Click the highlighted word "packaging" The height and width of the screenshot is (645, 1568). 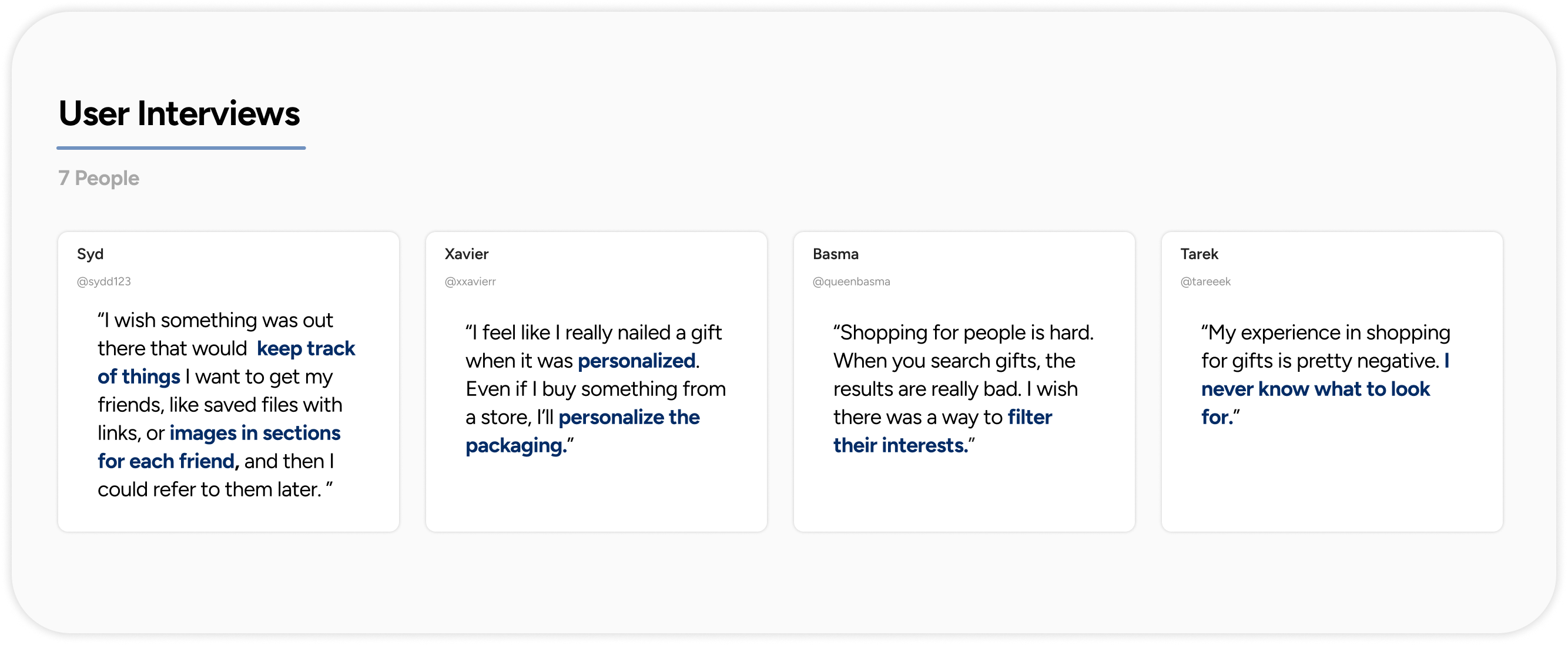[515, 446]
